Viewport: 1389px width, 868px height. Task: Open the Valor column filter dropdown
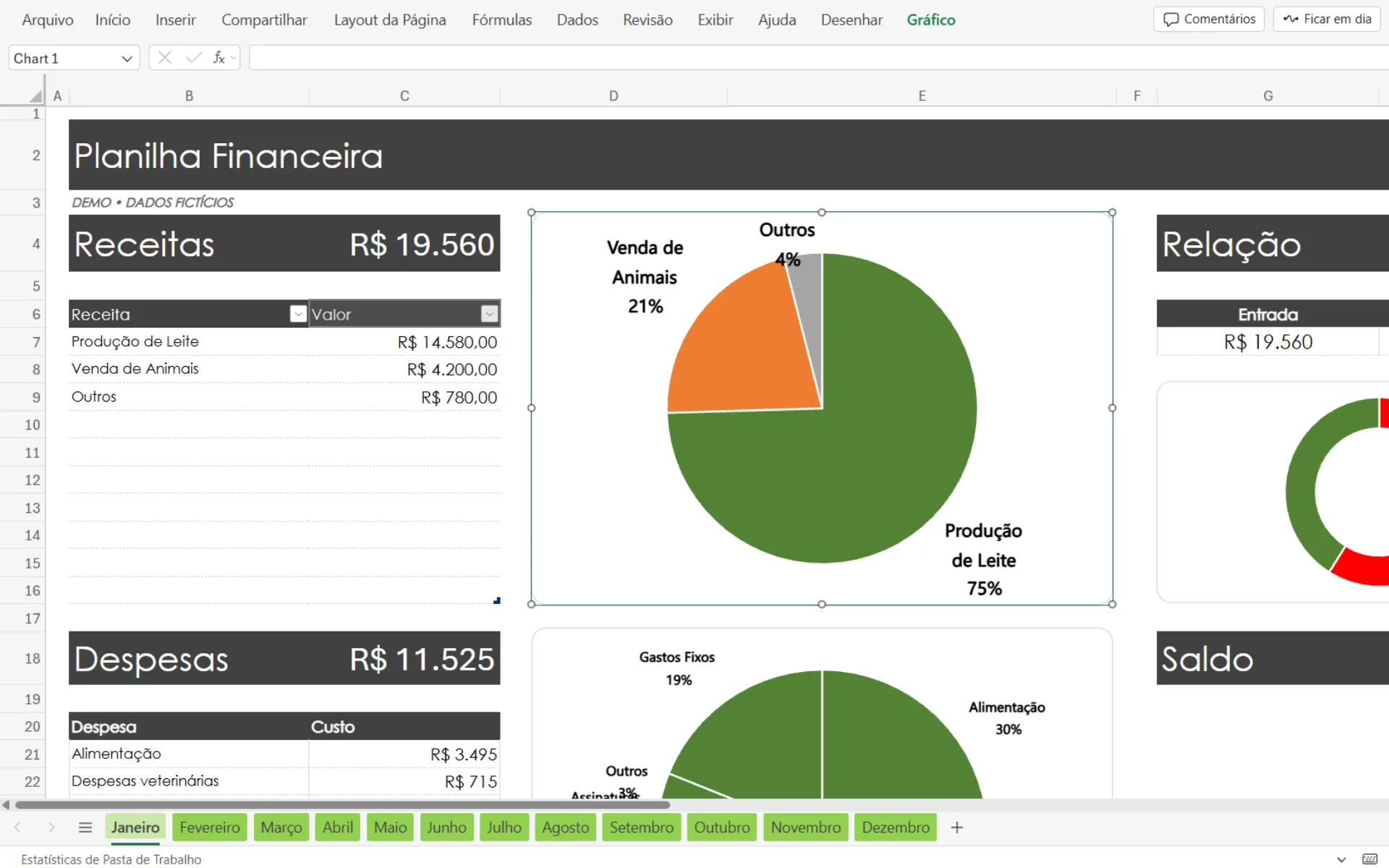[x=489, y=314]
